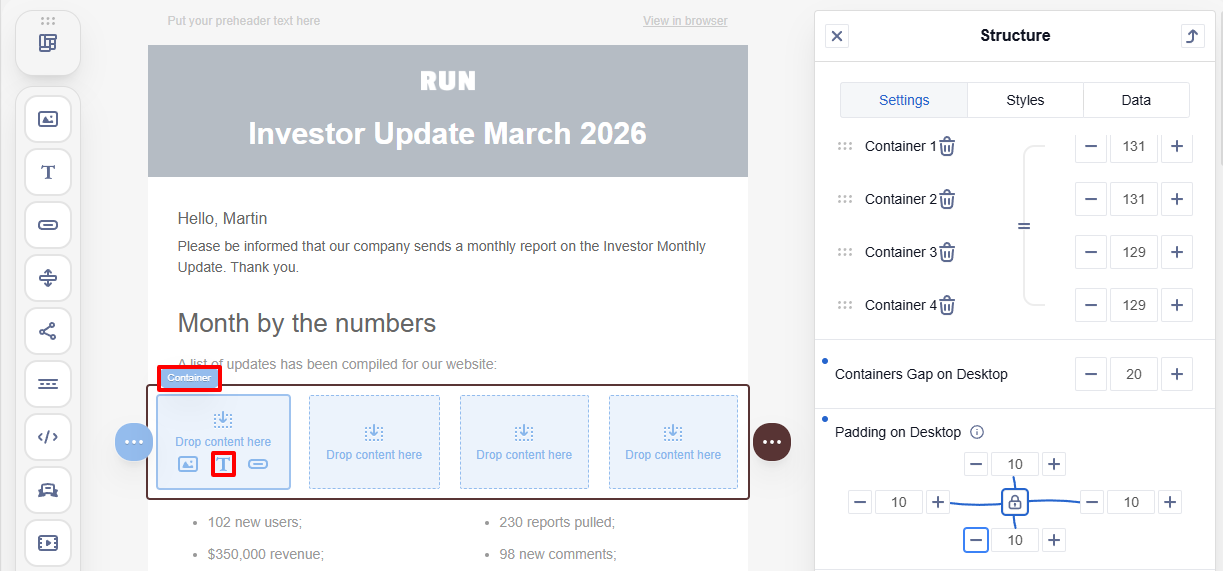Toggle the padding lock icon
The height and width of the screenshot is (571, 1223).
(x=1015, y=501)
